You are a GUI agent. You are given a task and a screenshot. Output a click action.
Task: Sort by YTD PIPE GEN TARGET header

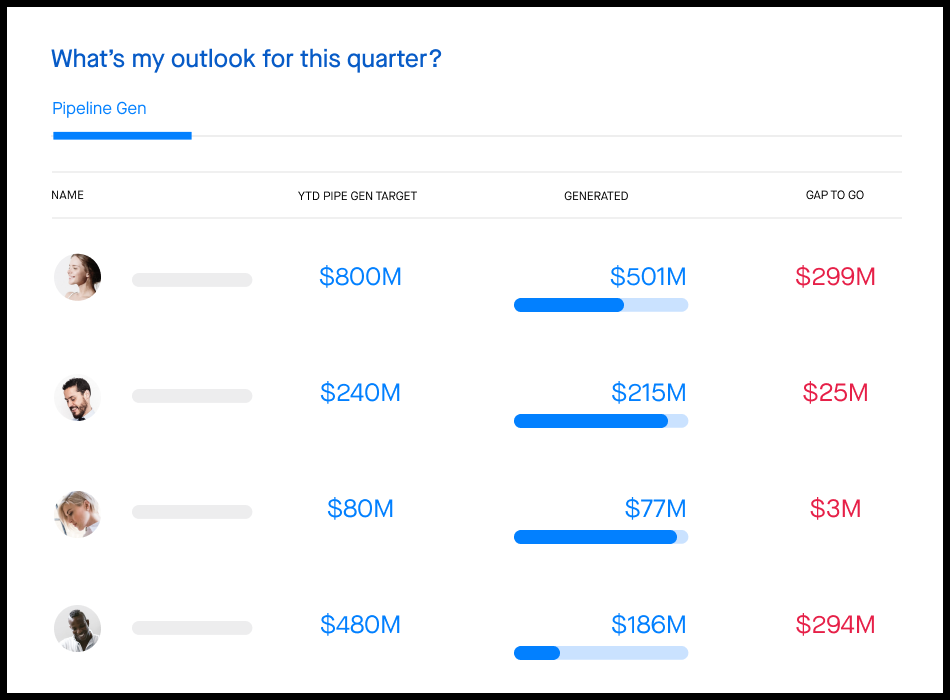[x=357, y=196]
